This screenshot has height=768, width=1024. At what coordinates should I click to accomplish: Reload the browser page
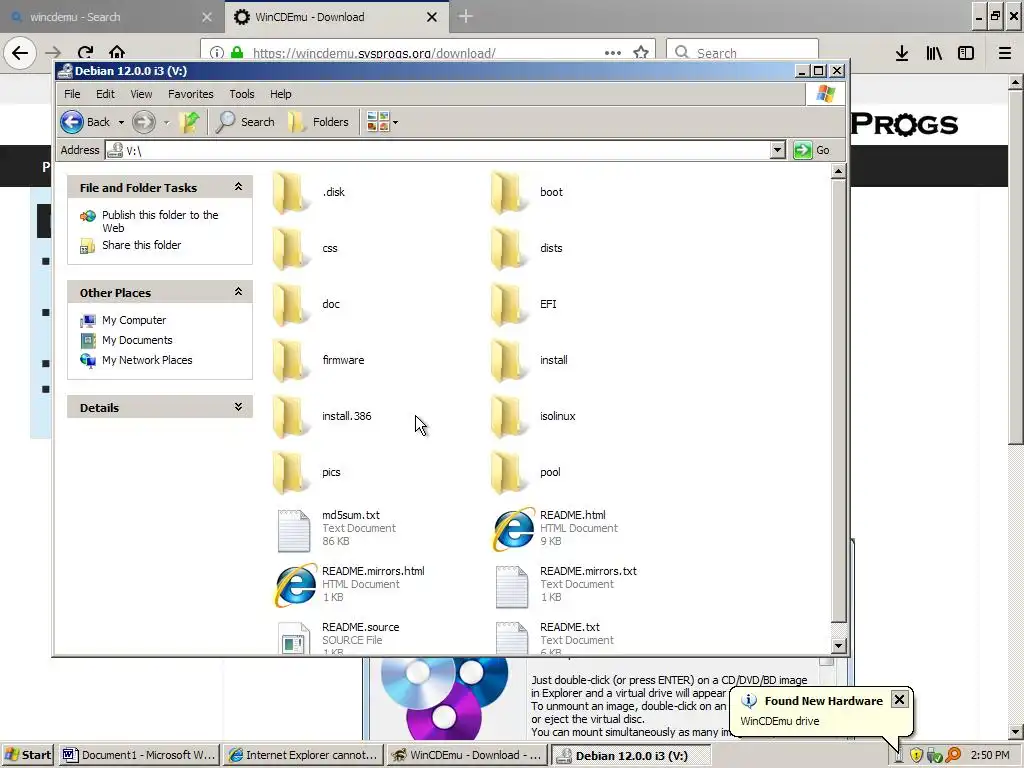pos(85,52)
